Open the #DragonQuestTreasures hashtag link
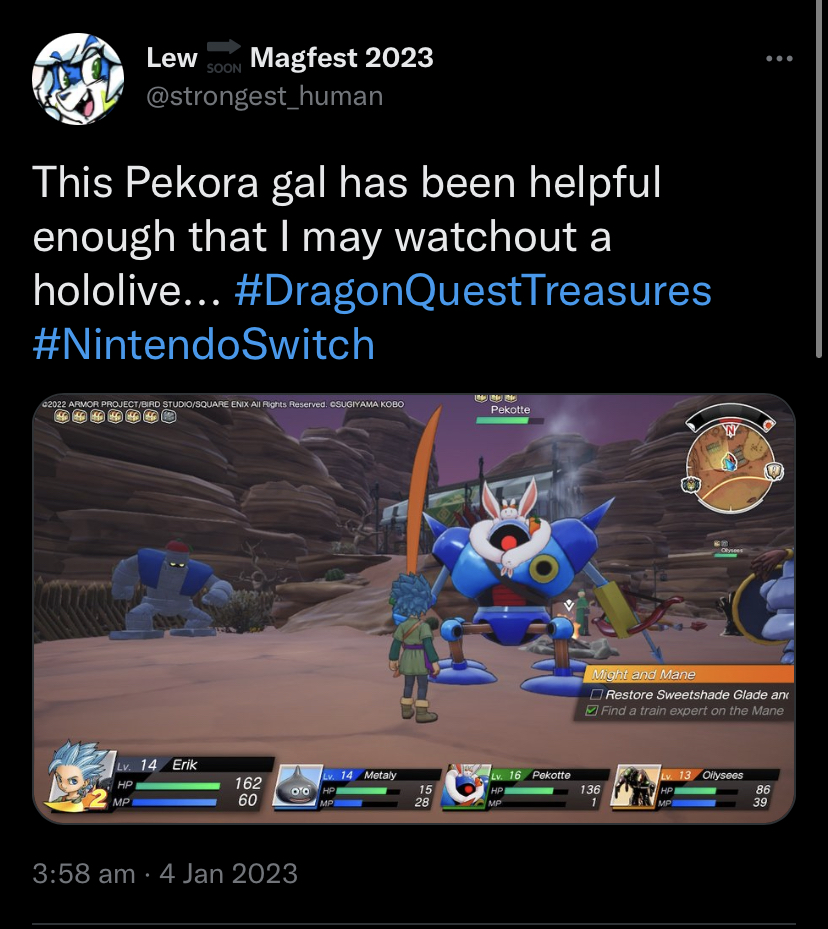 tap(473, 290)
